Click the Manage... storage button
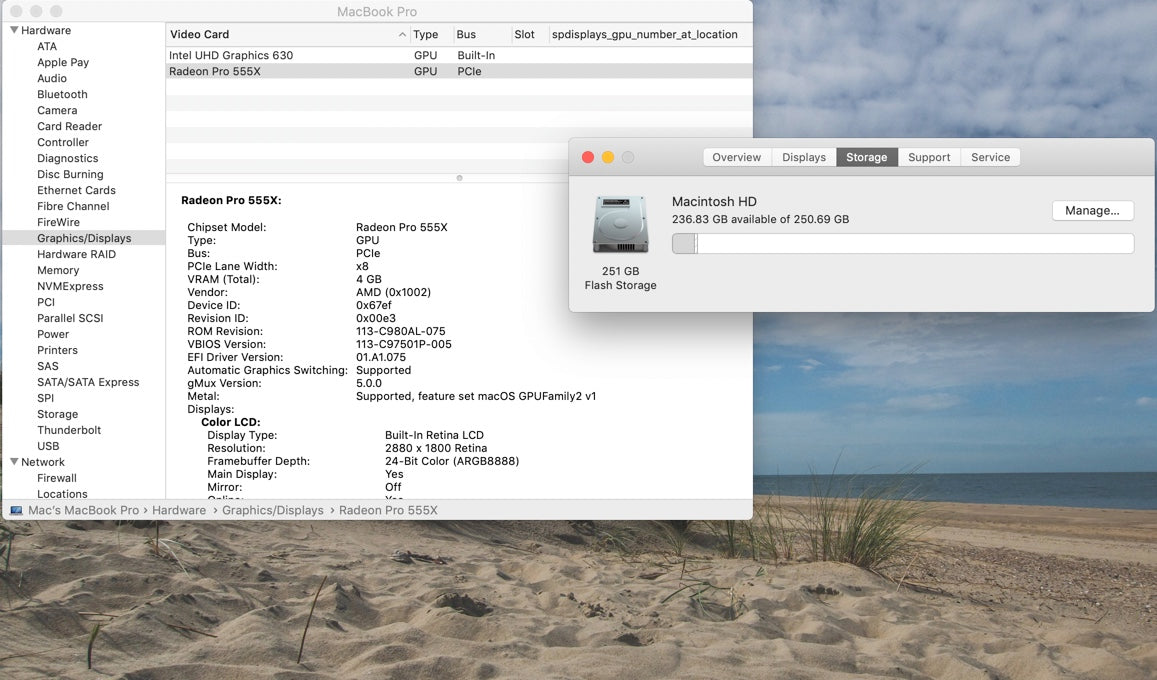The height and width of the screenshot is (680, 1157). click(x=1092, y=211)
